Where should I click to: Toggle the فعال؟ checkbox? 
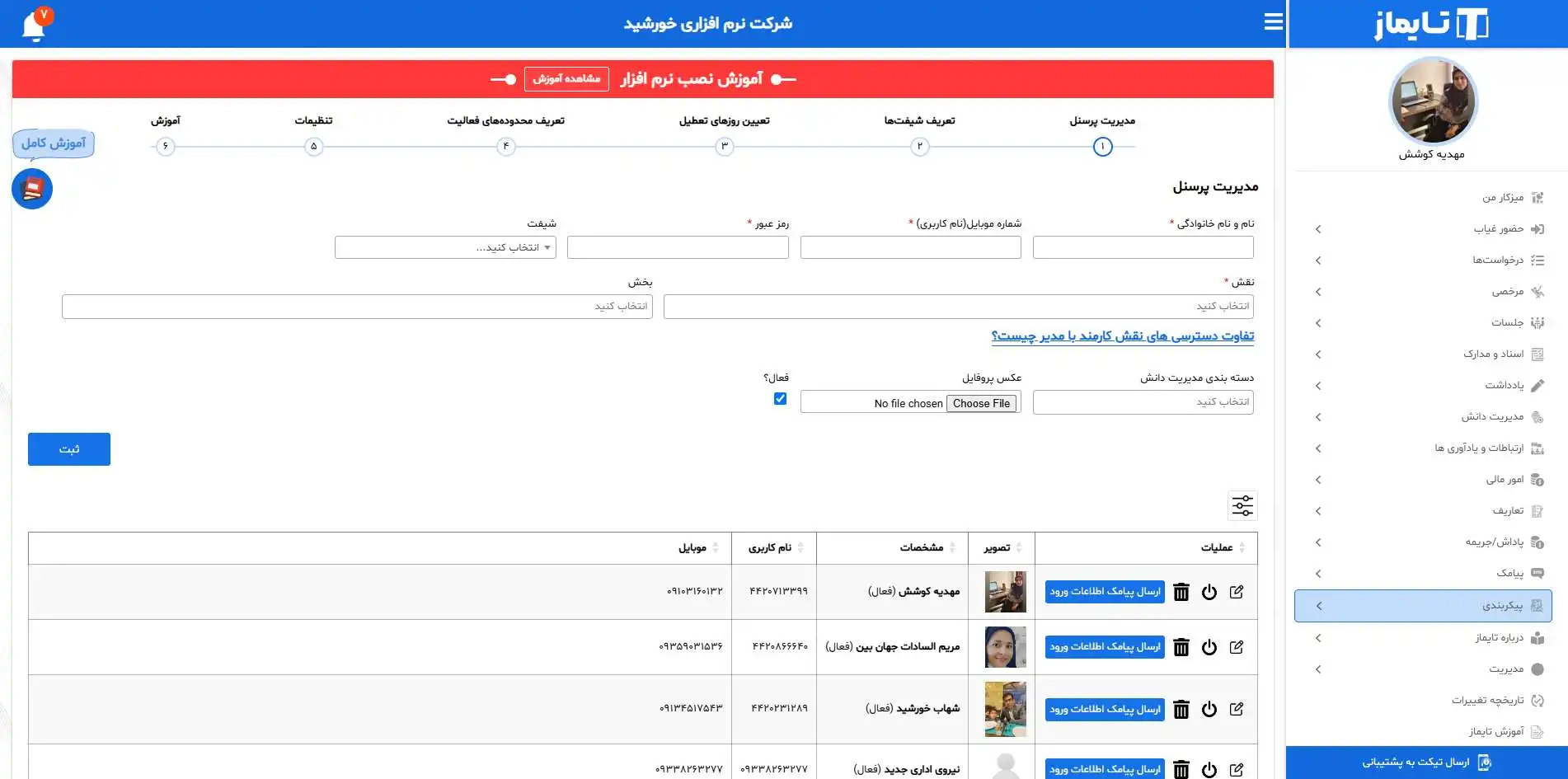click(x=780, y=399)
